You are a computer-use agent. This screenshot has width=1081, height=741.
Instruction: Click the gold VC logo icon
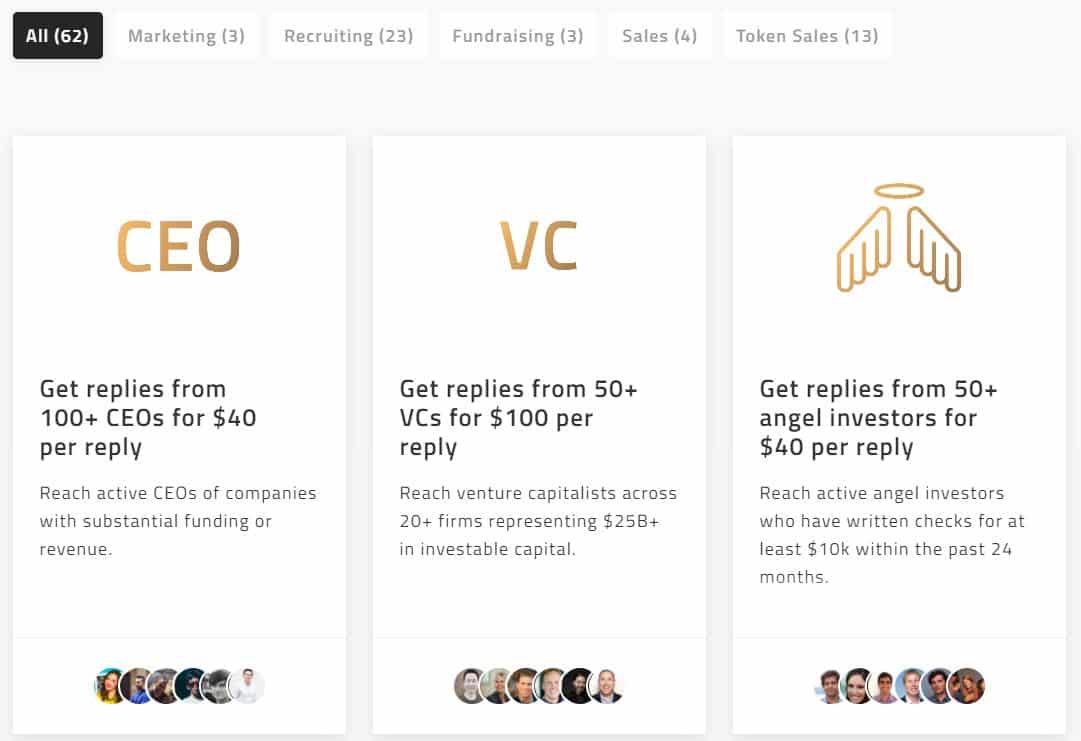(539, 246)
